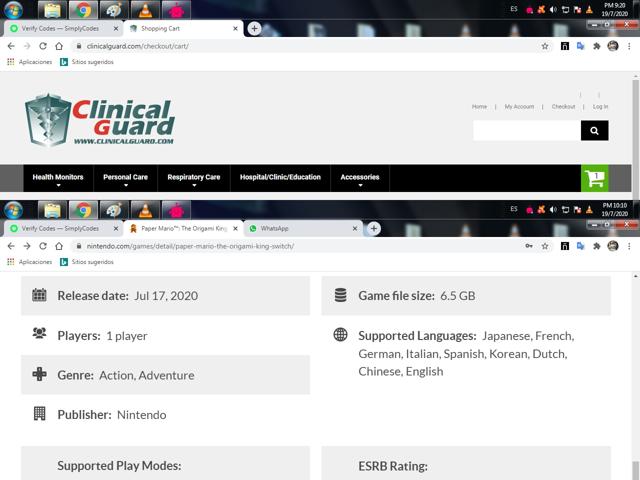The height and width of the screenshot is (480, 640).
Task: Open File Explorer on the taskbar above the Nintendo window
Action: tap(52, 210)
